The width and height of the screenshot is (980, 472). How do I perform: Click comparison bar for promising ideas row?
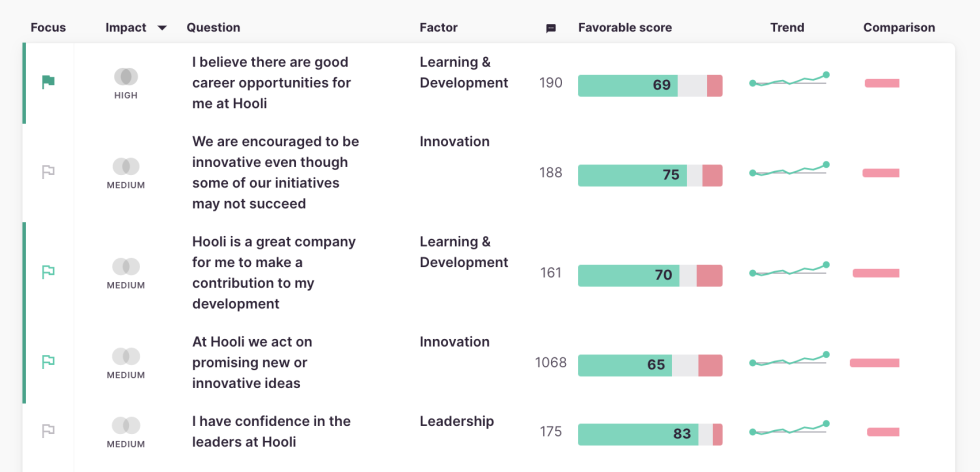[x=875, y=362]
